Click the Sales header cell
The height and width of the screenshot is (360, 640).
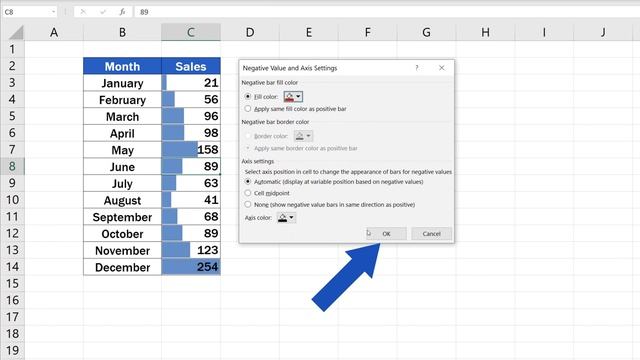(191, 66)
